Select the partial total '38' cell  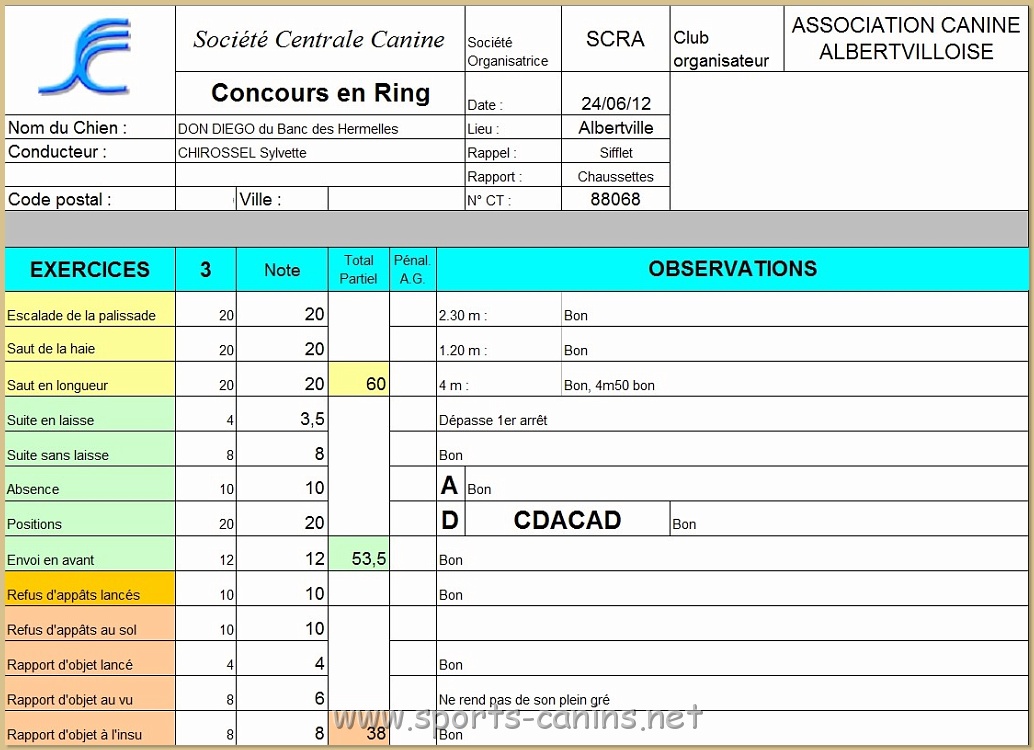pyautogui.click(x=359, y=728)
